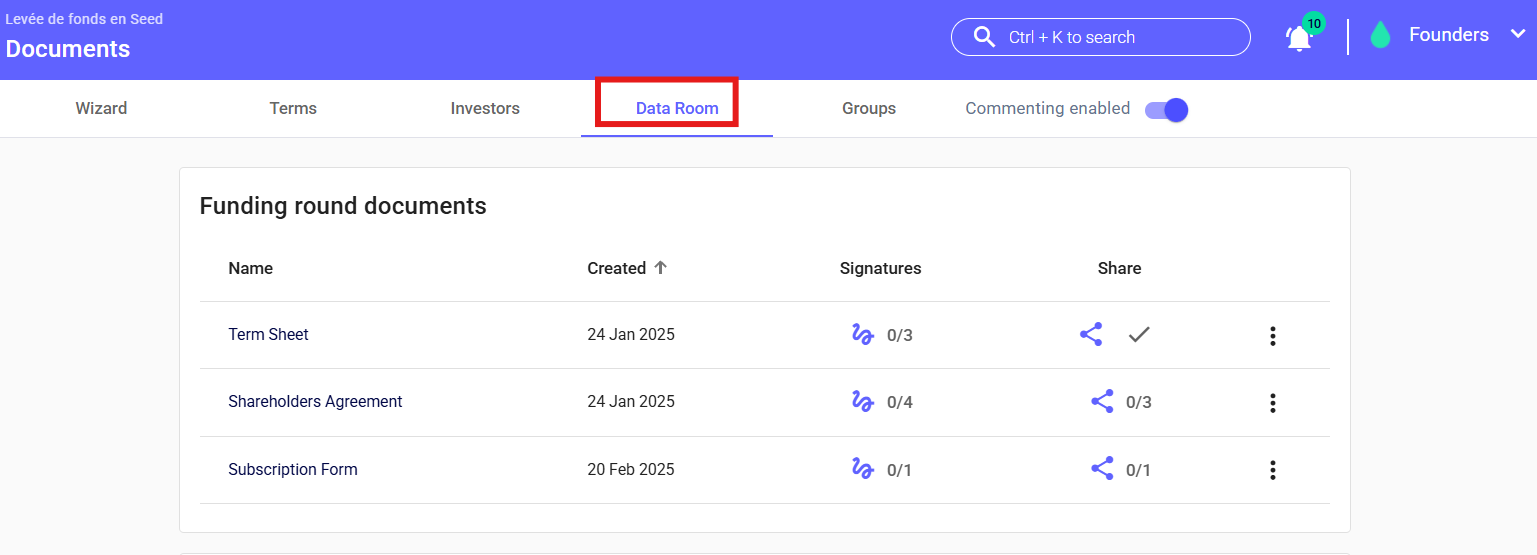Disable the Commenting enabled toggle
Viewport: 1537px width, 555px height.
pos(1166,109)
